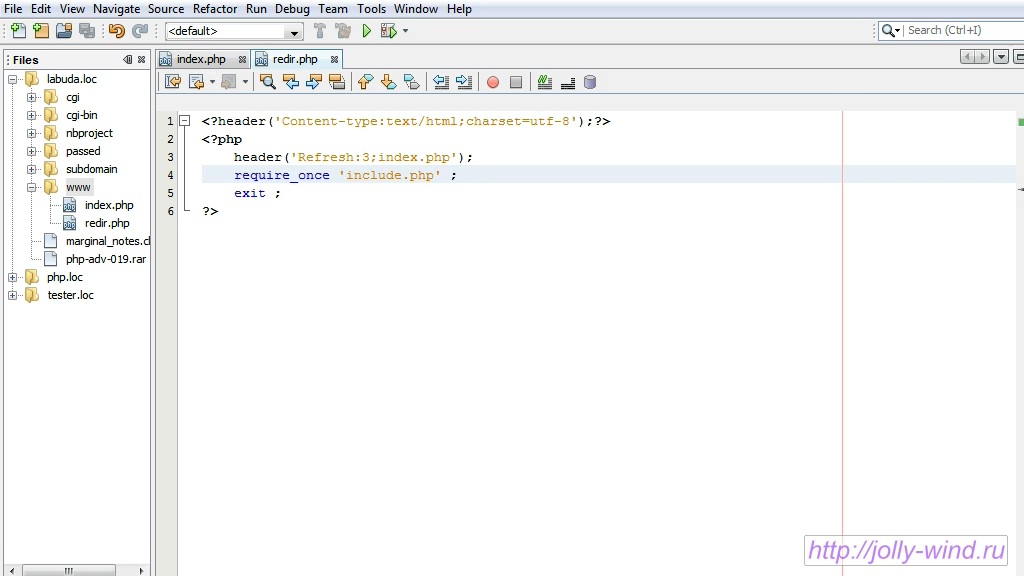Screen dimensions: 1024x576
Task: Click the Debug Project icon
Action: [389, 31]
